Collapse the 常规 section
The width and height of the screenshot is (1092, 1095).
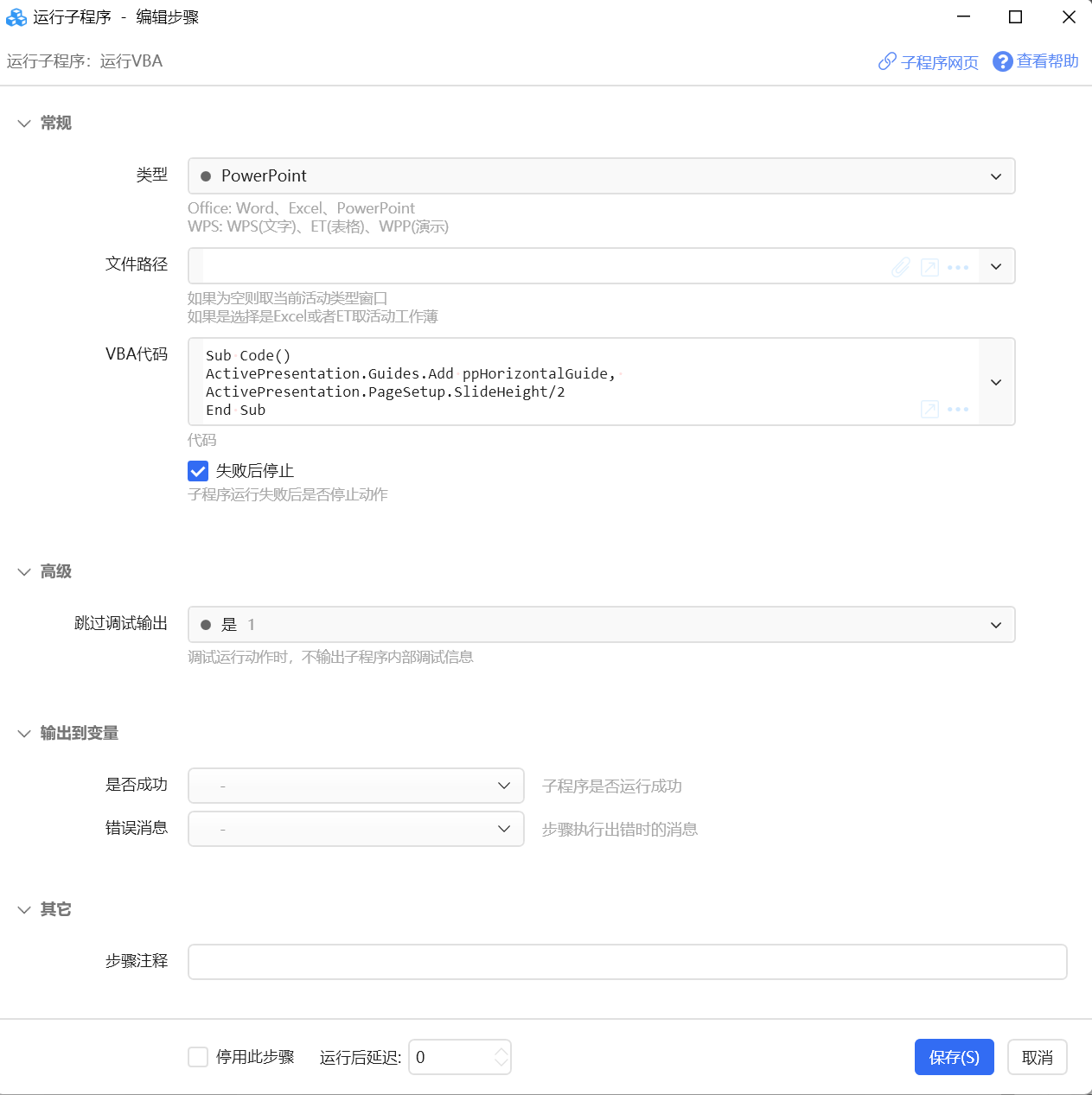pos(24,124)
